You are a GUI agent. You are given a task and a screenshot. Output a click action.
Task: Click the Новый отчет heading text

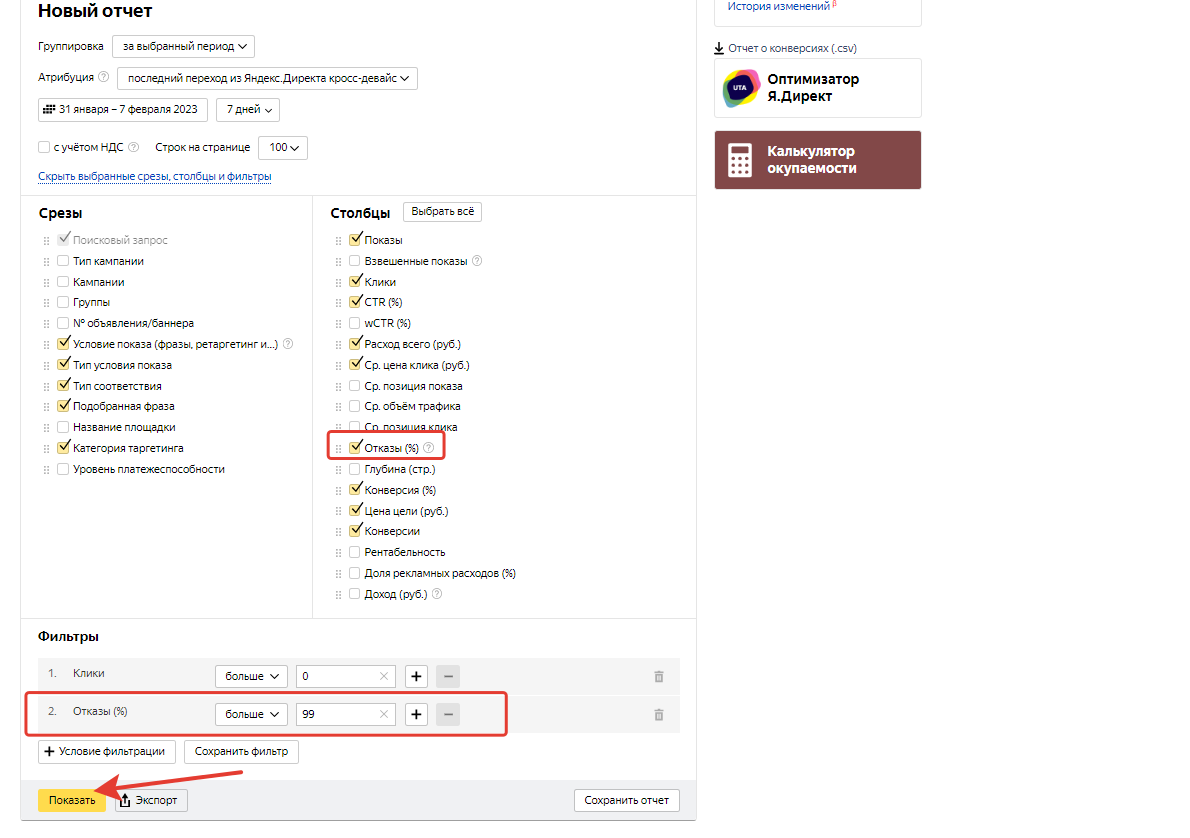click(95, 11)
